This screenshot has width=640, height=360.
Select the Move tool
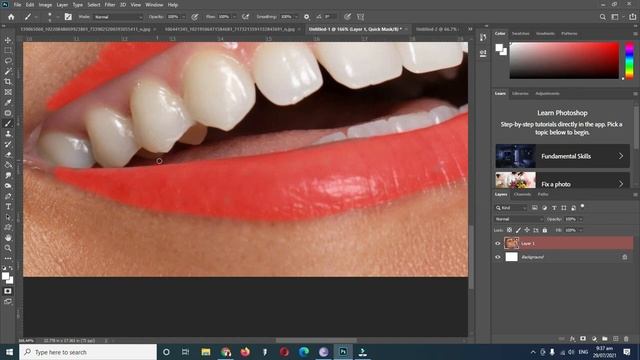pyautogui.click(x=8, y=40)
